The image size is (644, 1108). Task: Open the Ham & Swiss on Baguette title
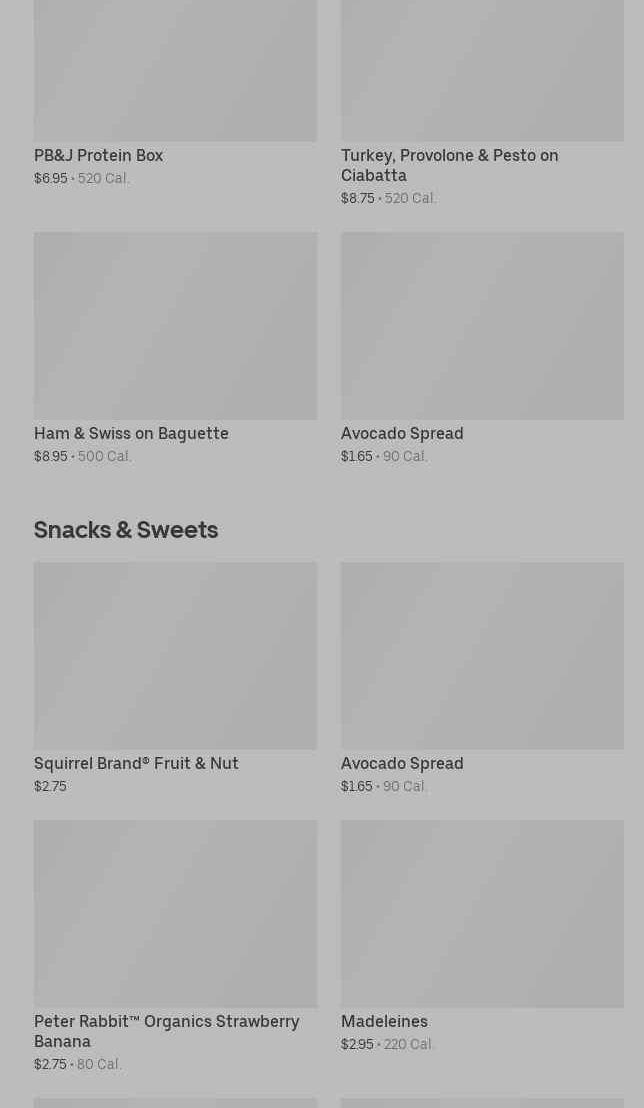[x=131, y=434]
